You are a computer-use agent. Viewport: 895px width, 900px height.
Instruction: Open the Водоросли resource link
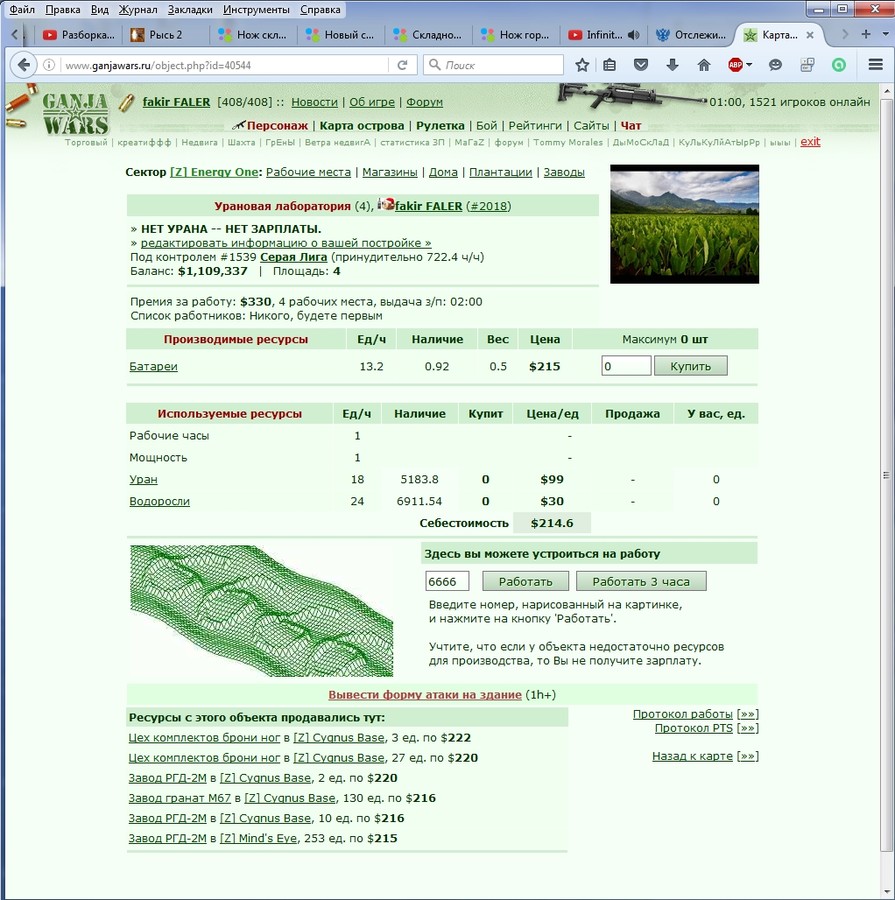click(x=159, y=501)
